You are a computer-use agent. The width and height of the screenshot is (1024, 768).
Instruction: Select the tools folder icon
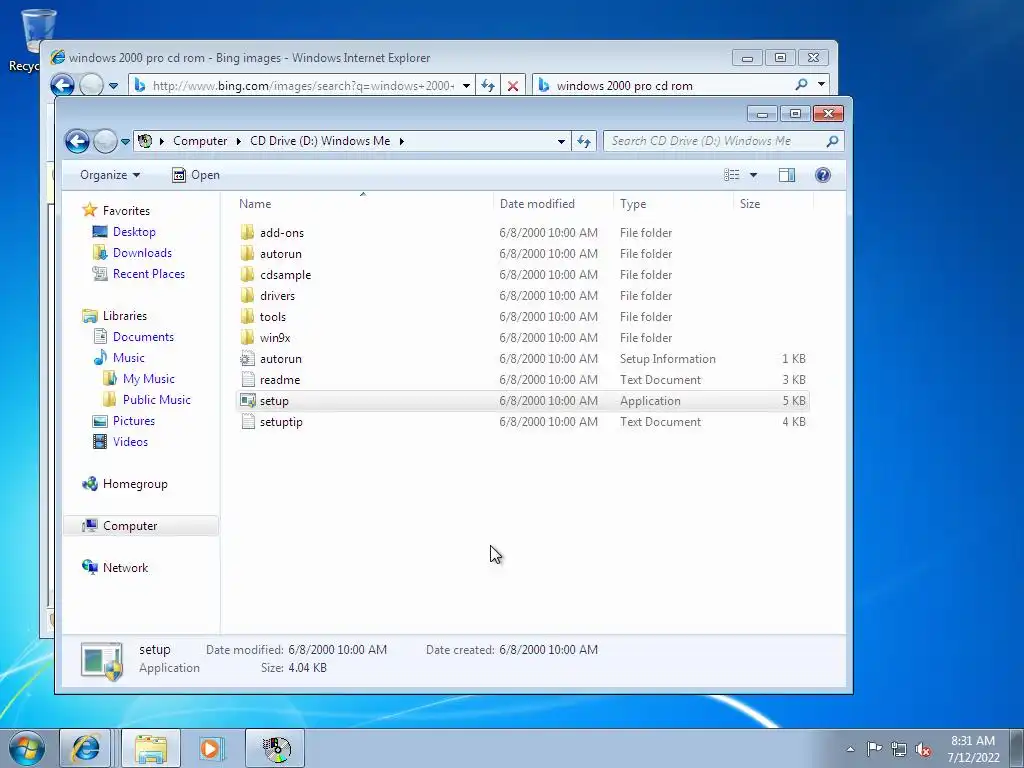[248, 317]
